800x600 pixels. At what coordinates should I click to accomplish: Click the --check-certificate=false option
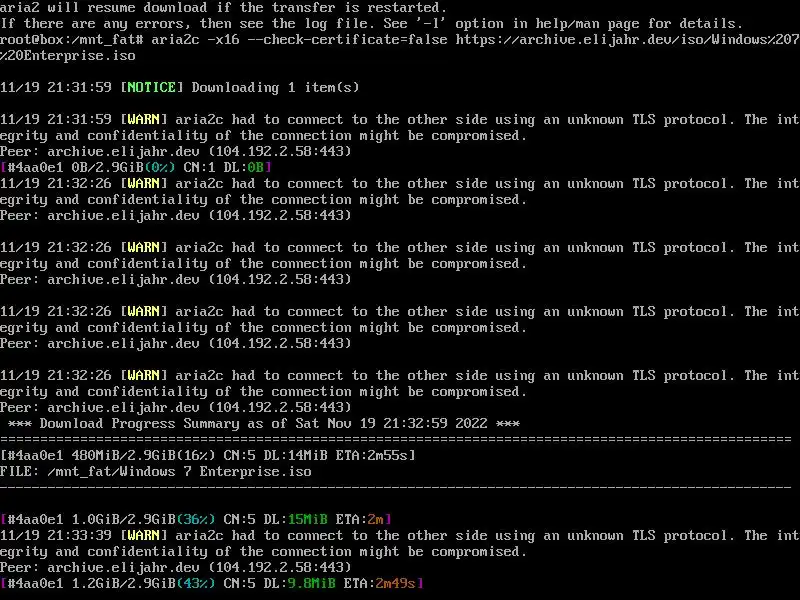click(x=347, y=40)
